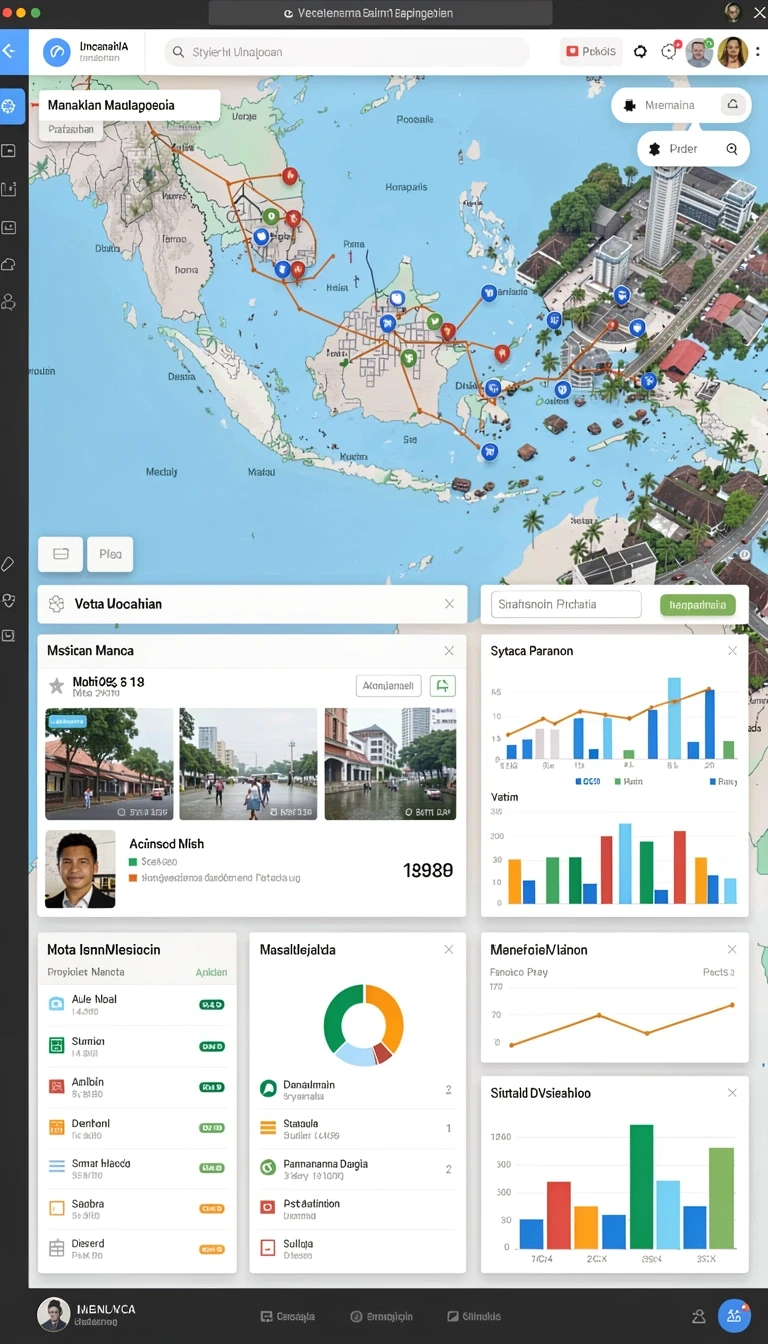Click the Manakian Maulagoeoia map title box
The height and width of the screenshot is (1344, 768).
pos(129,105)
